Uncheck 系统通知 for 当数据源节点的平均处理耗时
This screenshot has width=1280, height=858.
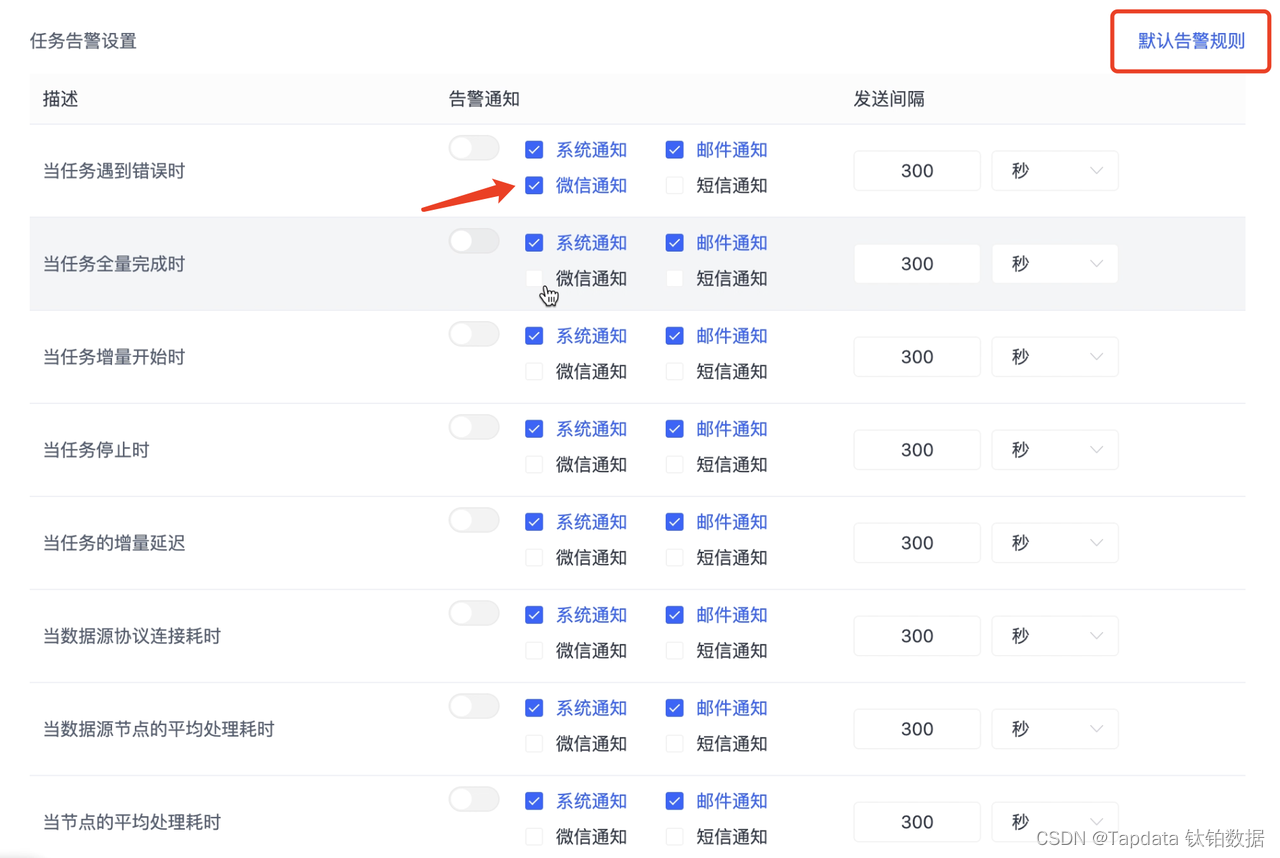tap(534, 708)
